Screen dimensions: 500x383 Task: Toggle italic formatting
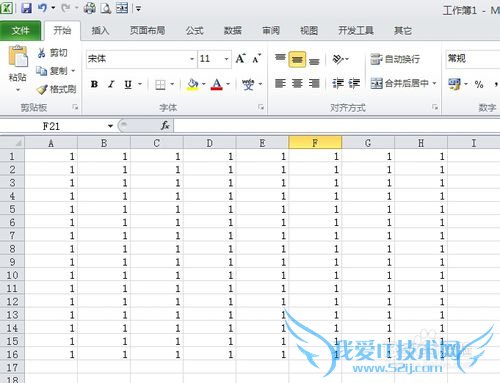[111, 84]
